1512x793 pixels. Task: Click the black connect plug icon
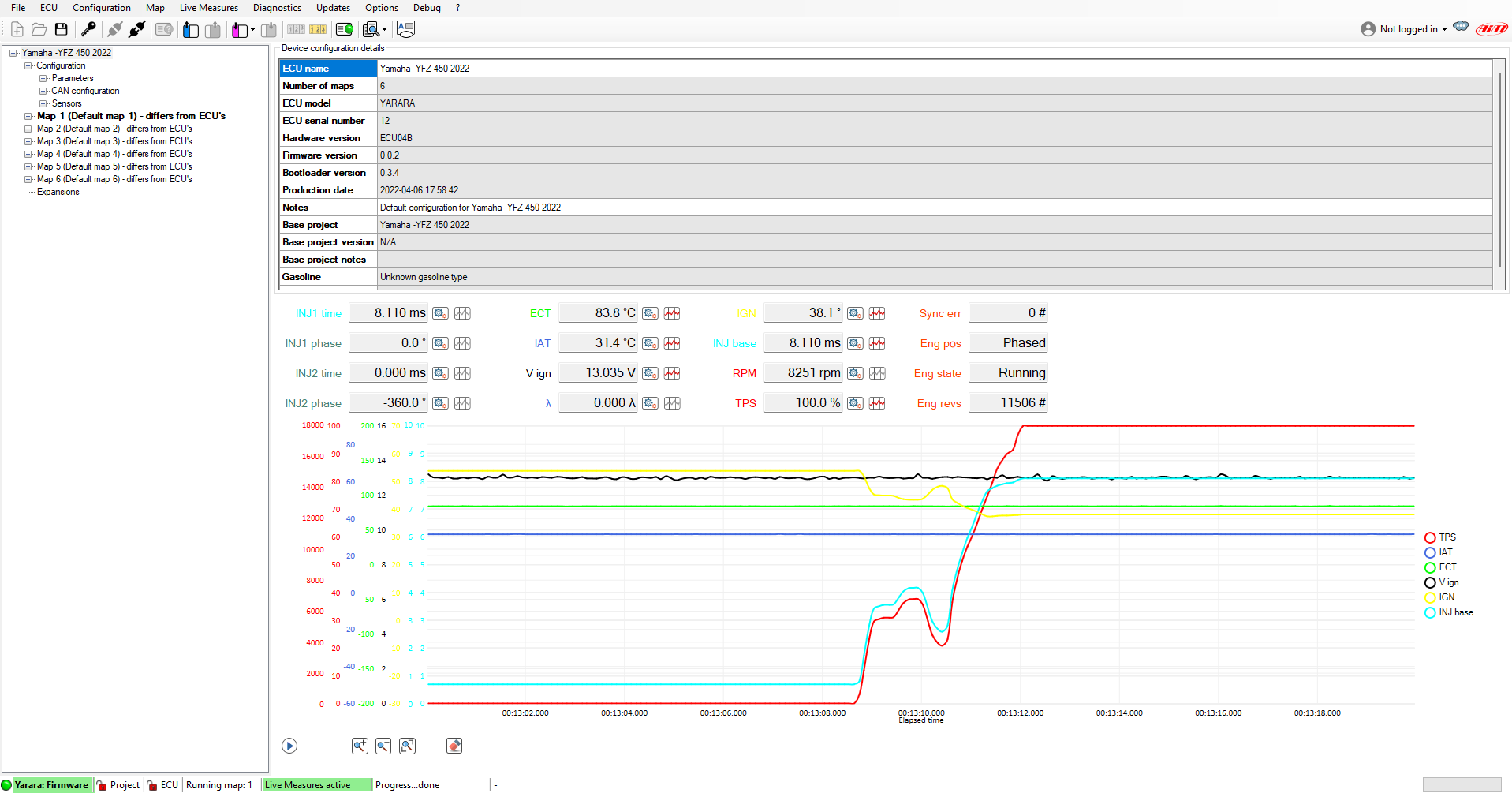[x=136, y=29]
